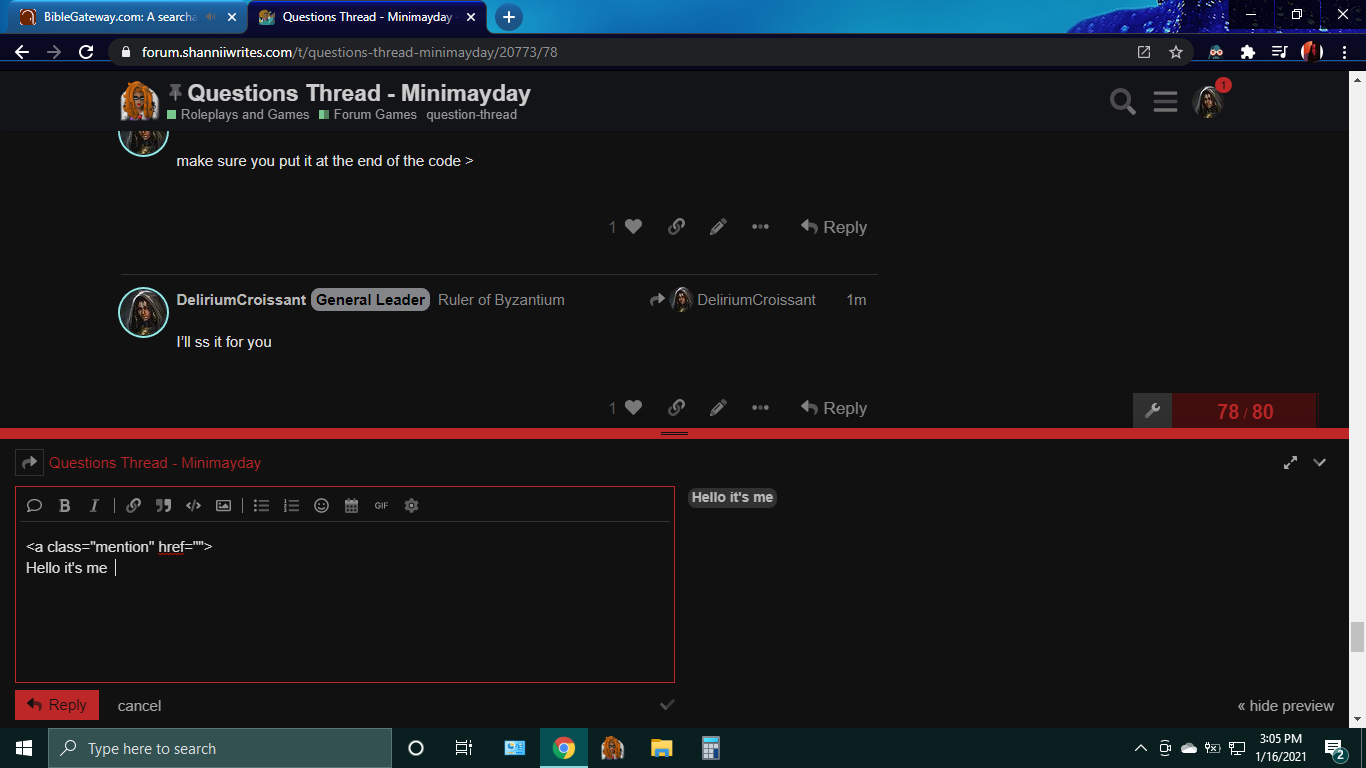Insert a GIF using the composer toolbar

381,506
